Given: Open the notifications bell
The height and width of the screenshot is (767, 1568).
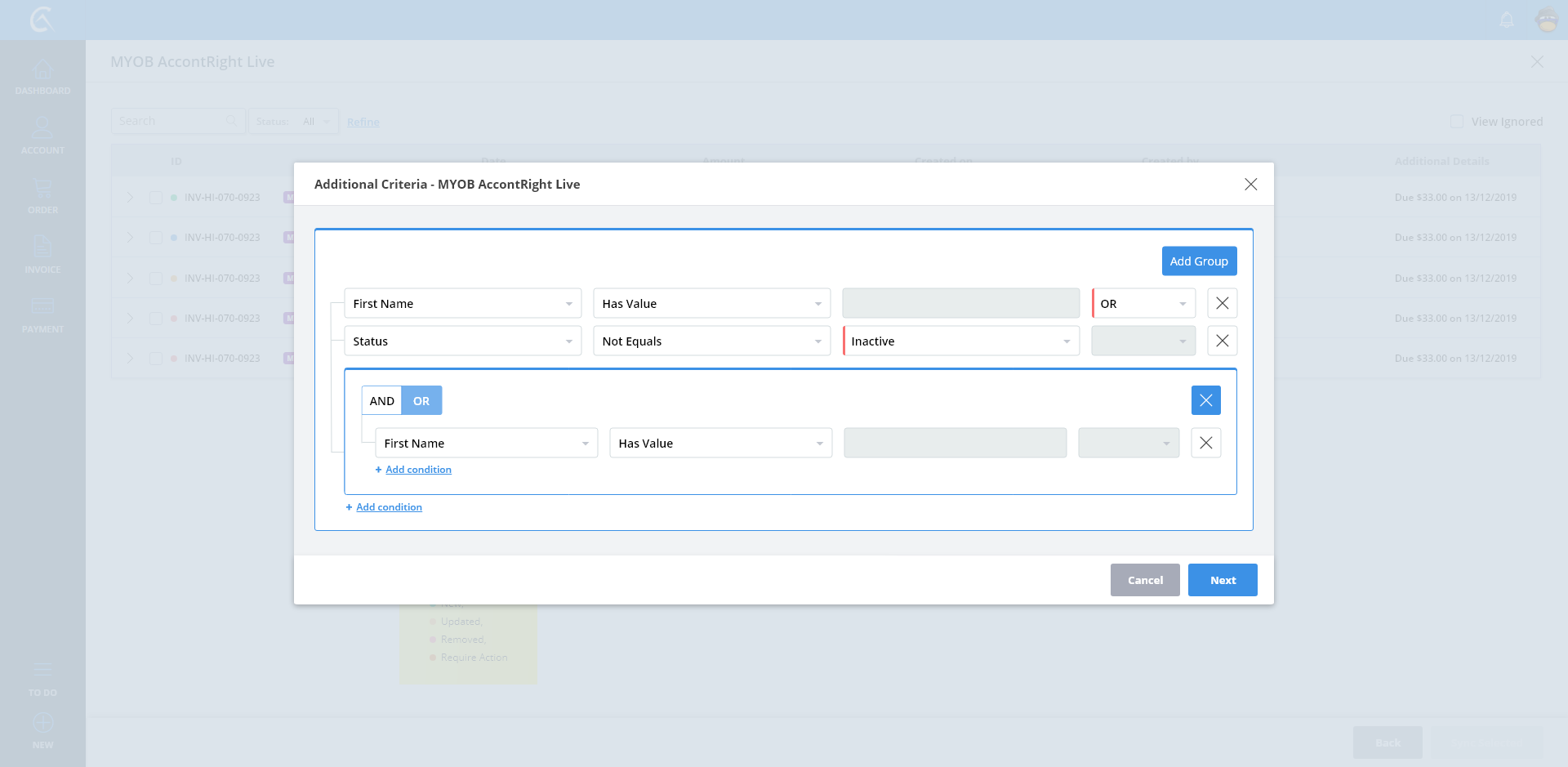Looking at the screenshot, I should [1507, 20].
